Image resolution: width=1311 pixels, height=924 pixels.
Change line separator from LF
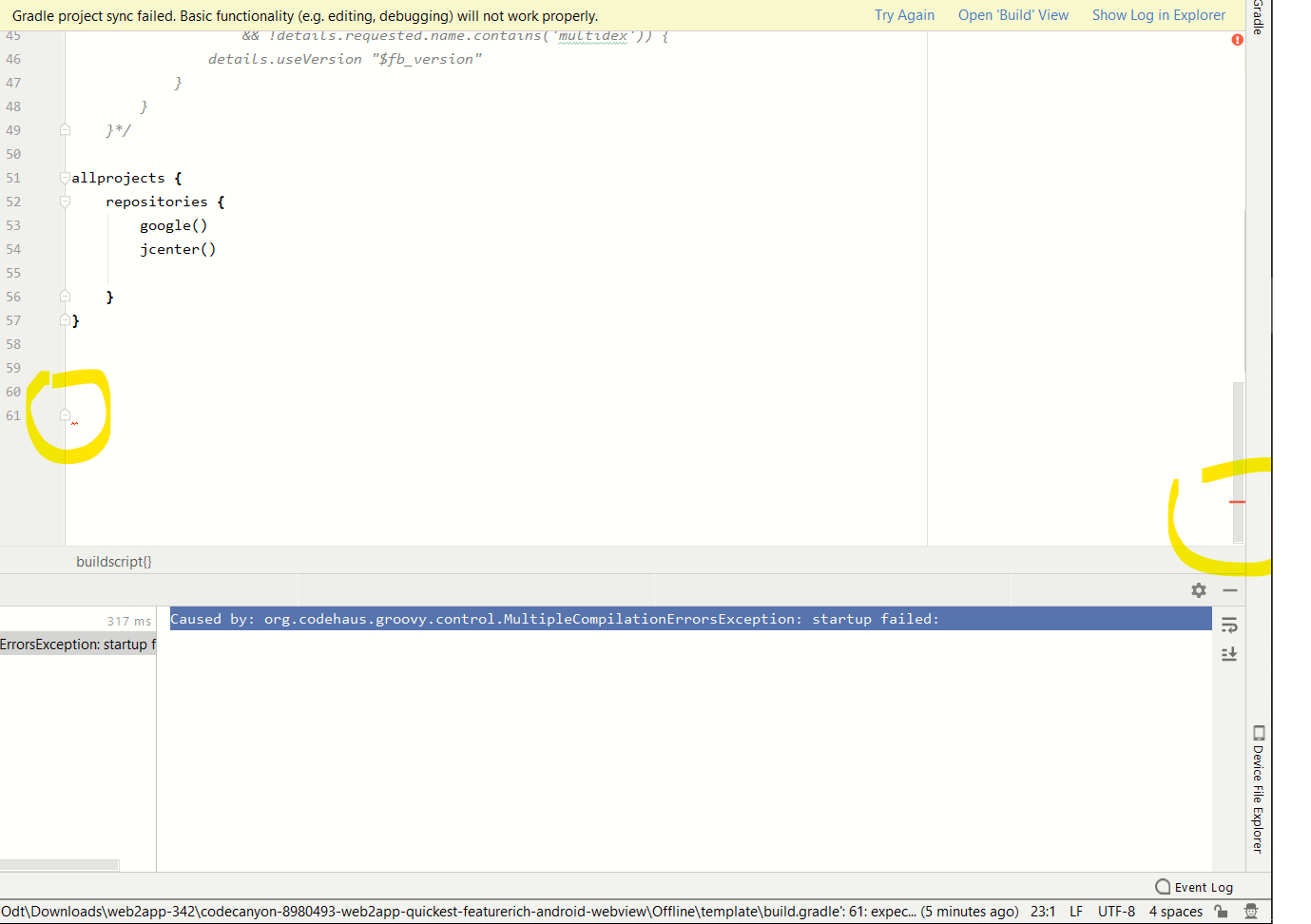tap(1075, 911)
